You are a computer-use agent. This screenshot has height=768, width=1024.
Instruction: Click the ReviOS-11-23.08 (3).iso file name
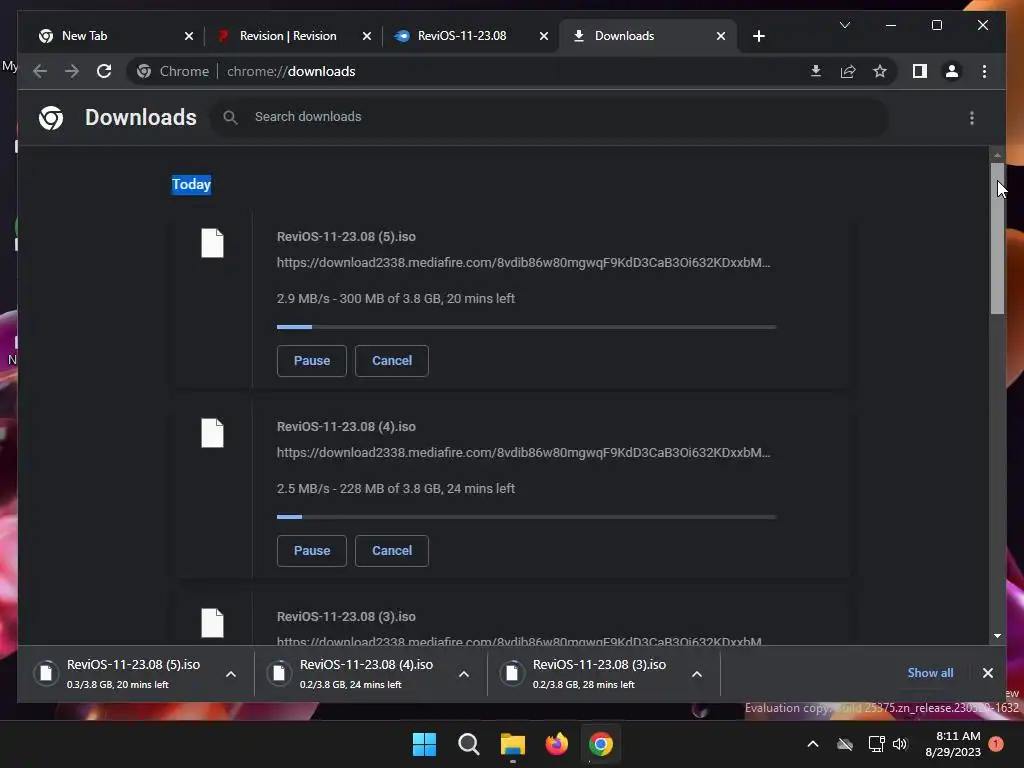point(346,616)
